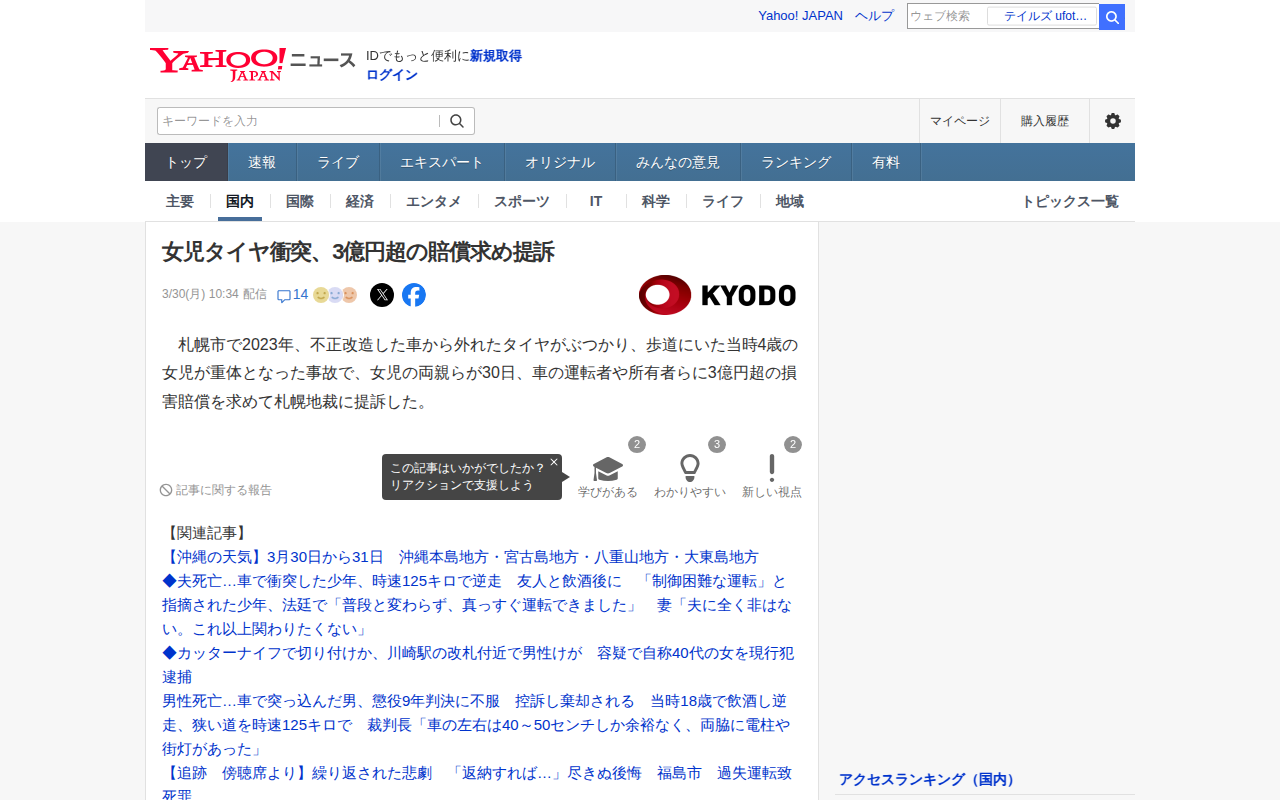Select the みんなの意見 navigation tab

(x=678, y=162)
